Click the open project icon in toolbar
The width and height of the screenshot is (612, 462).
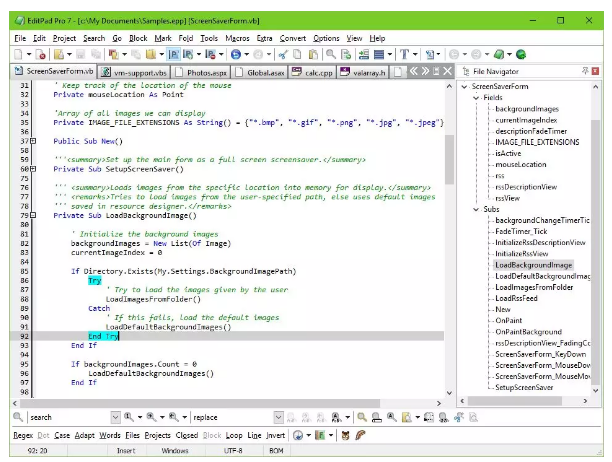click(x=114, y=54)
